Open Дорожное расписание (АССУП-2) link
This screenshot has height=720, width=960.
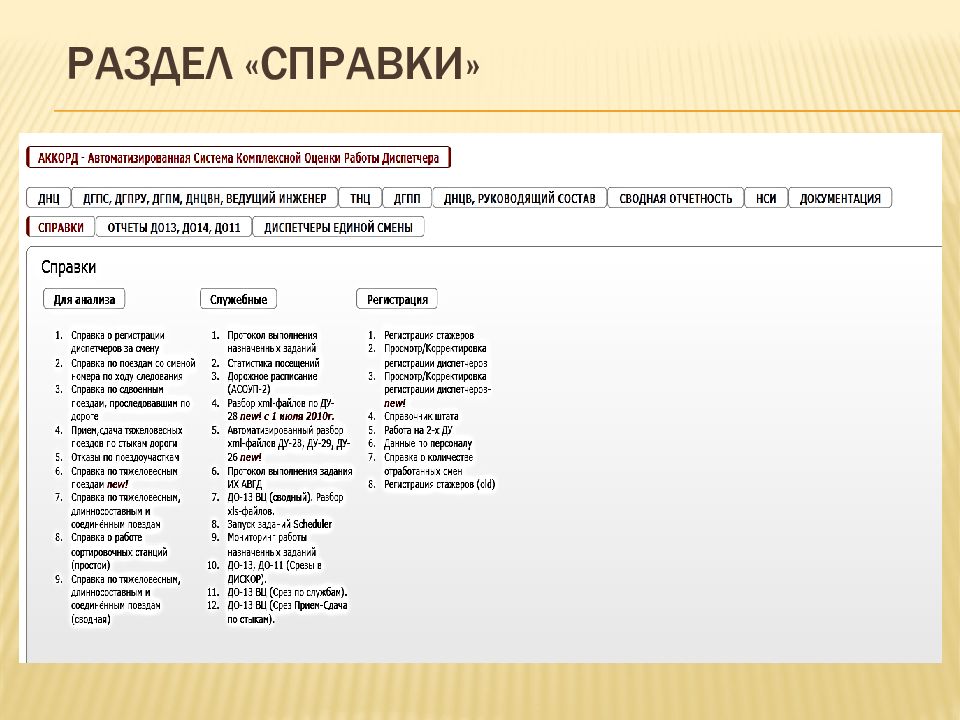pyautogui.click(x=272, y=382)
